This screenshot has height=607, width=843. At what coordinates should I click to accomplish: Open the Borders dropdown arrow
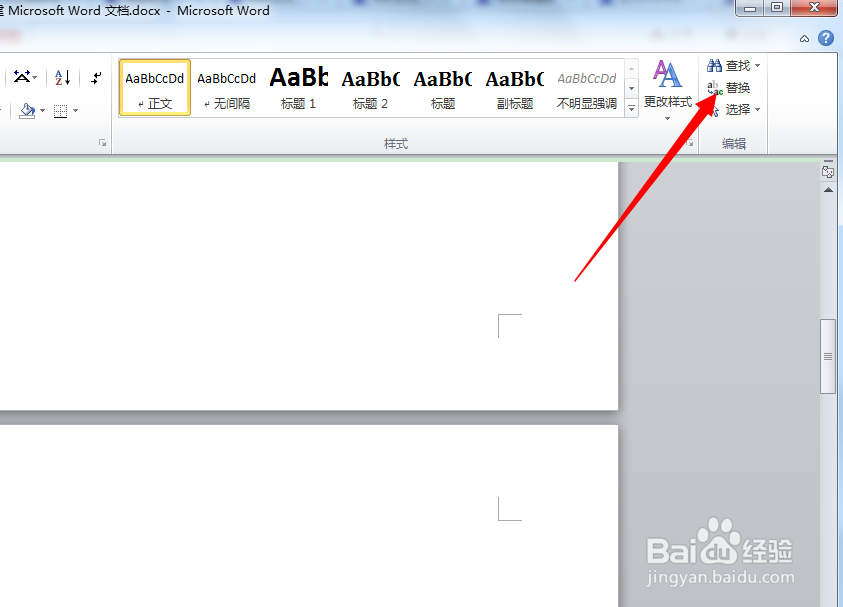pos(75,110)
